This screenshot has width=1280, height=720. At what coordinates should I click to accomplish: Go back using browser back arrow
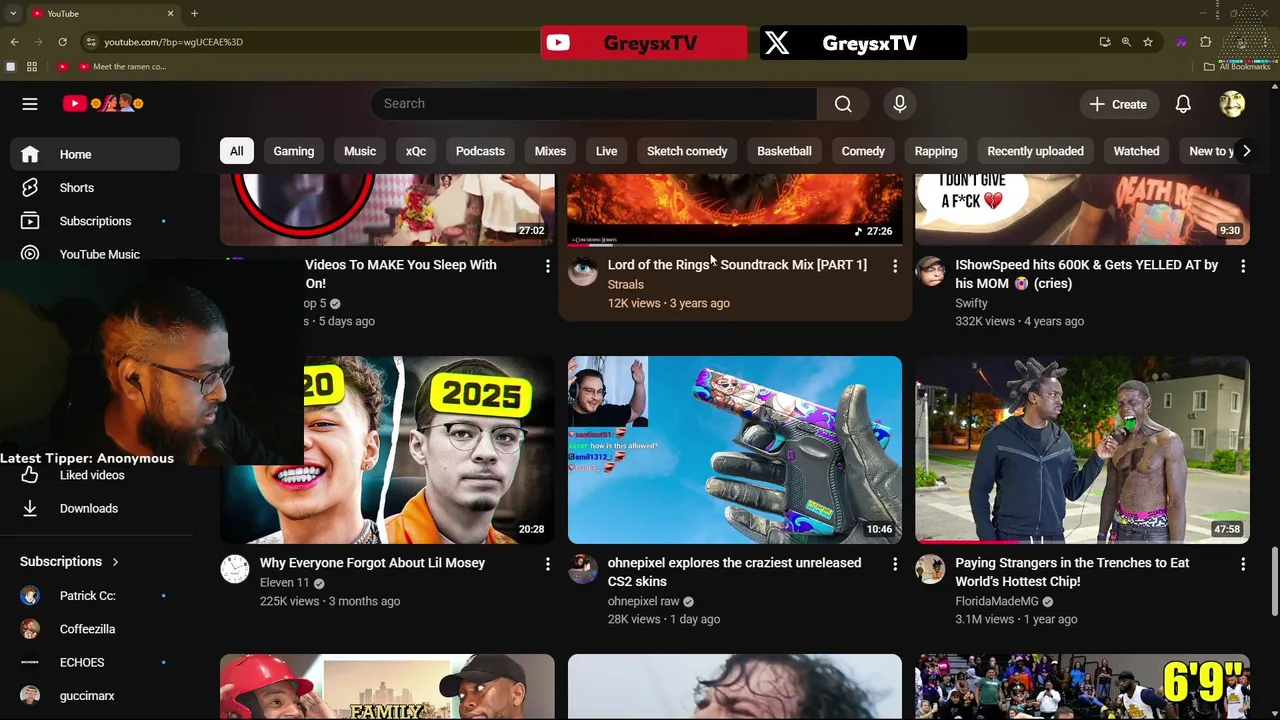point(14,42)
